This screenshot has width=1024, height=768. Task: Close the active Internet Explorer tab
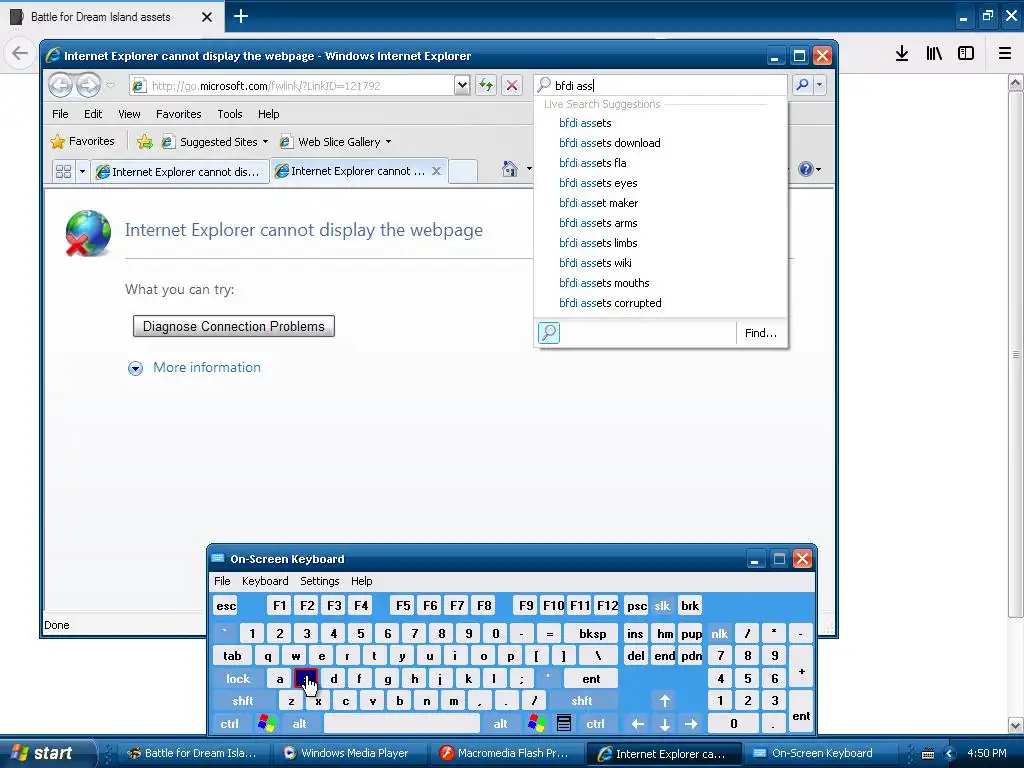(437, 171)
